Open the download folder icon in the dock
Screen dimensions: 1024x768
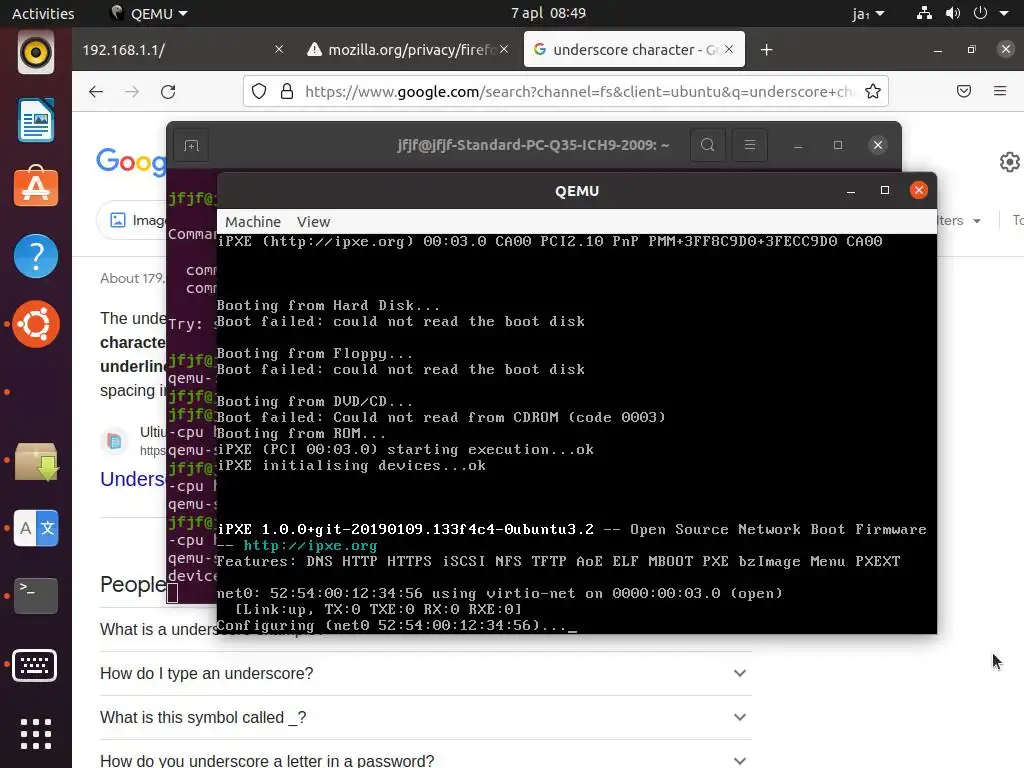35,461
